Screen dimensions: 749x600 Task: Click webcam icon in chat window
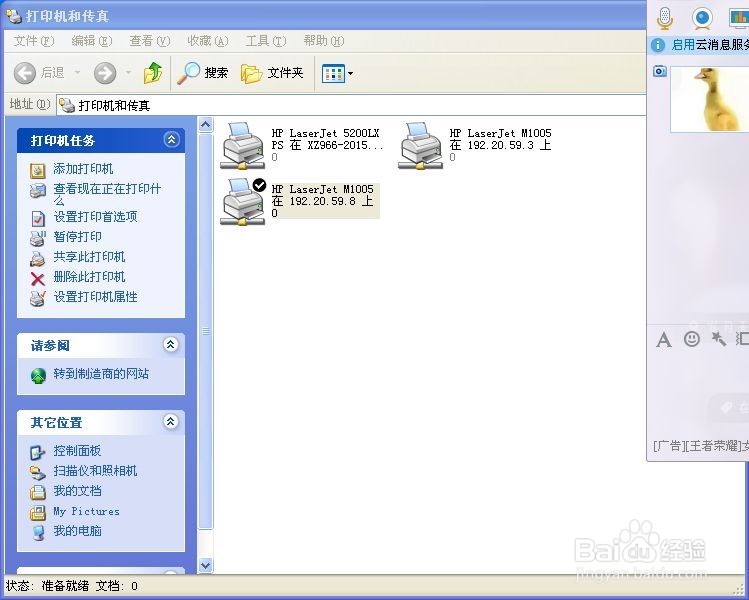tap(702, 18)
